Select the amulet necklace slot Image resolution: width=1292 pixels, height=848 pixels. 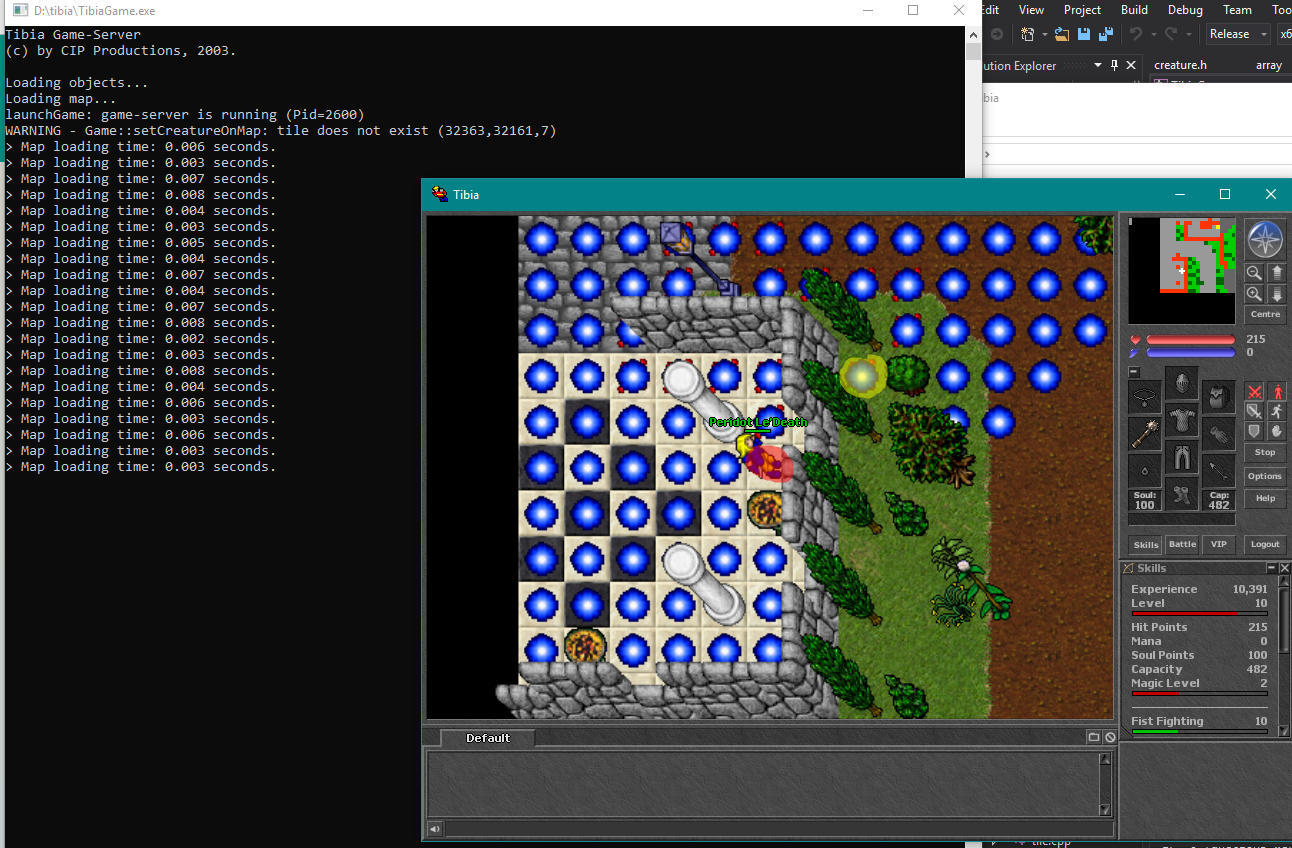coord(1145,396)
